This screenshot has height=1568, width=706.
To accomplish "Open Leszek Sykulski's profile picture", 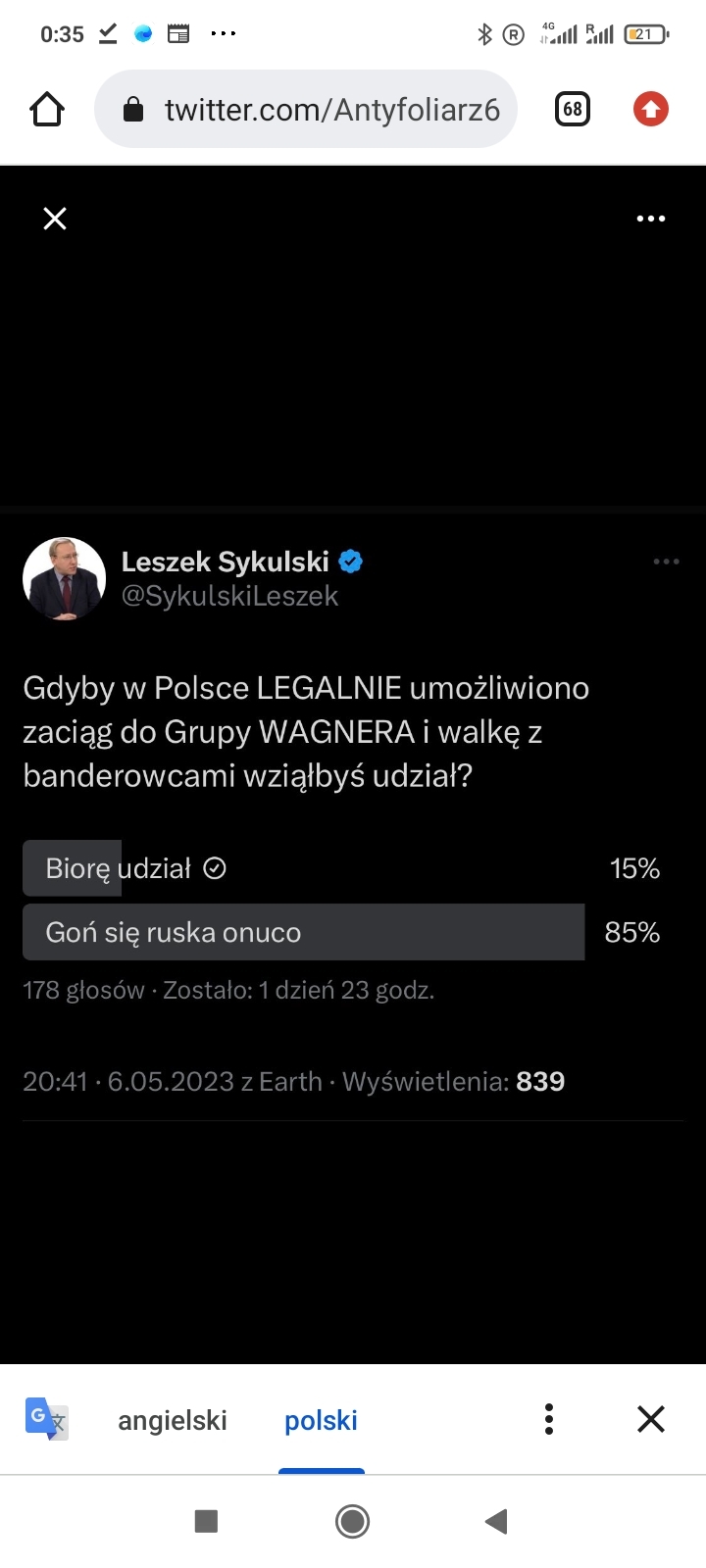I will [x=64, y=578].
